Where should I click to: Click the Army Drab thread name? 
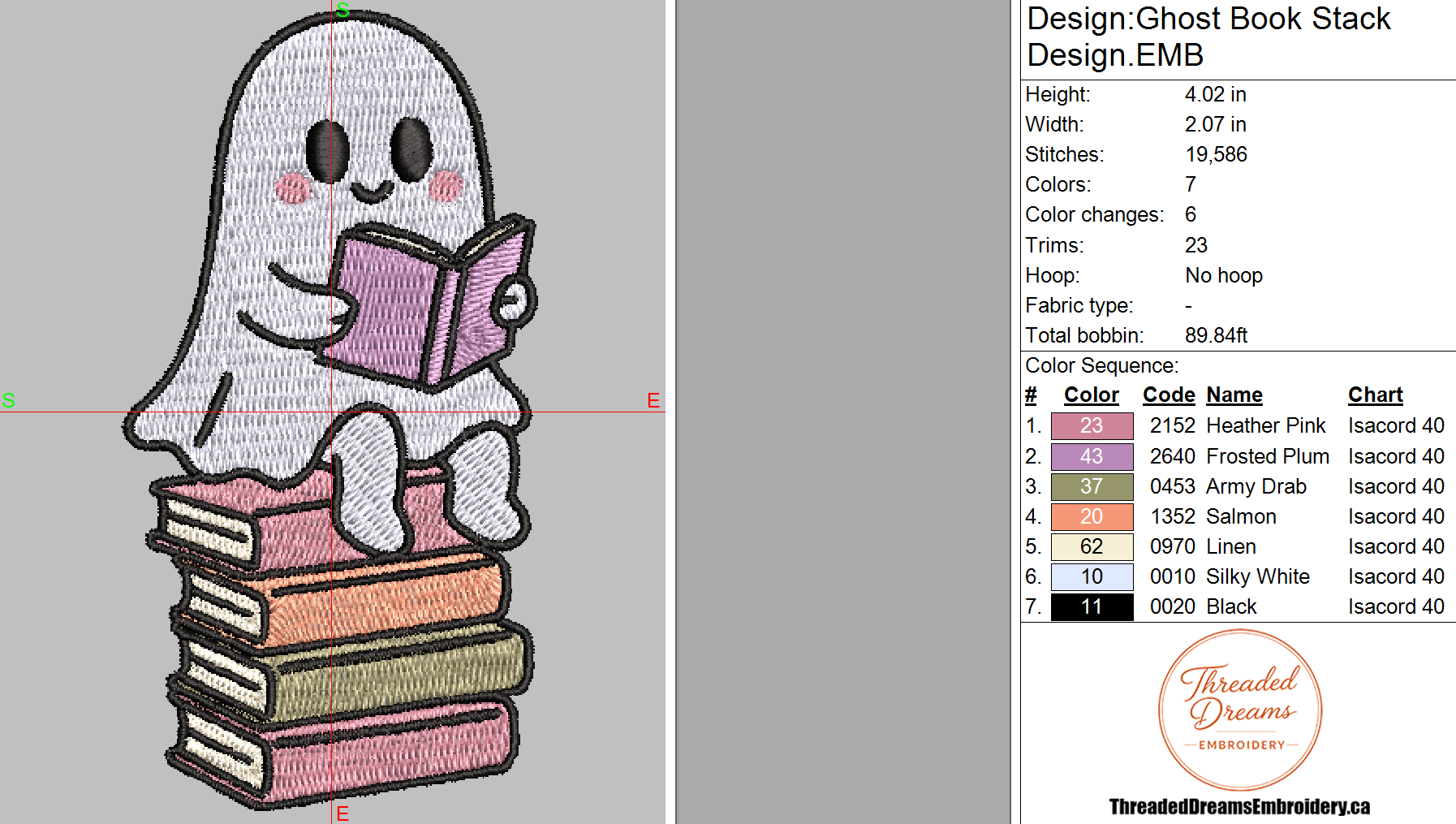coord(1256,486)
